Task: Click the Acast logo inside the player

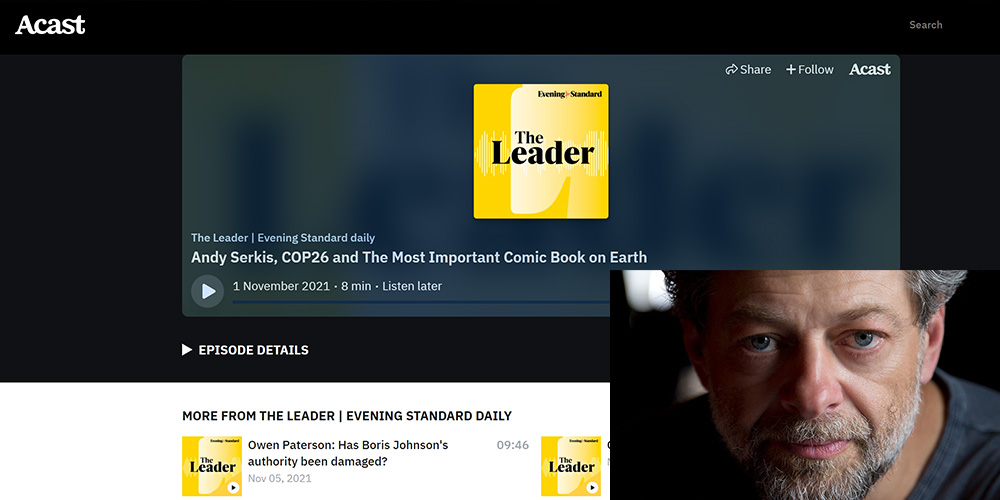Action: (x=869, y=70)
